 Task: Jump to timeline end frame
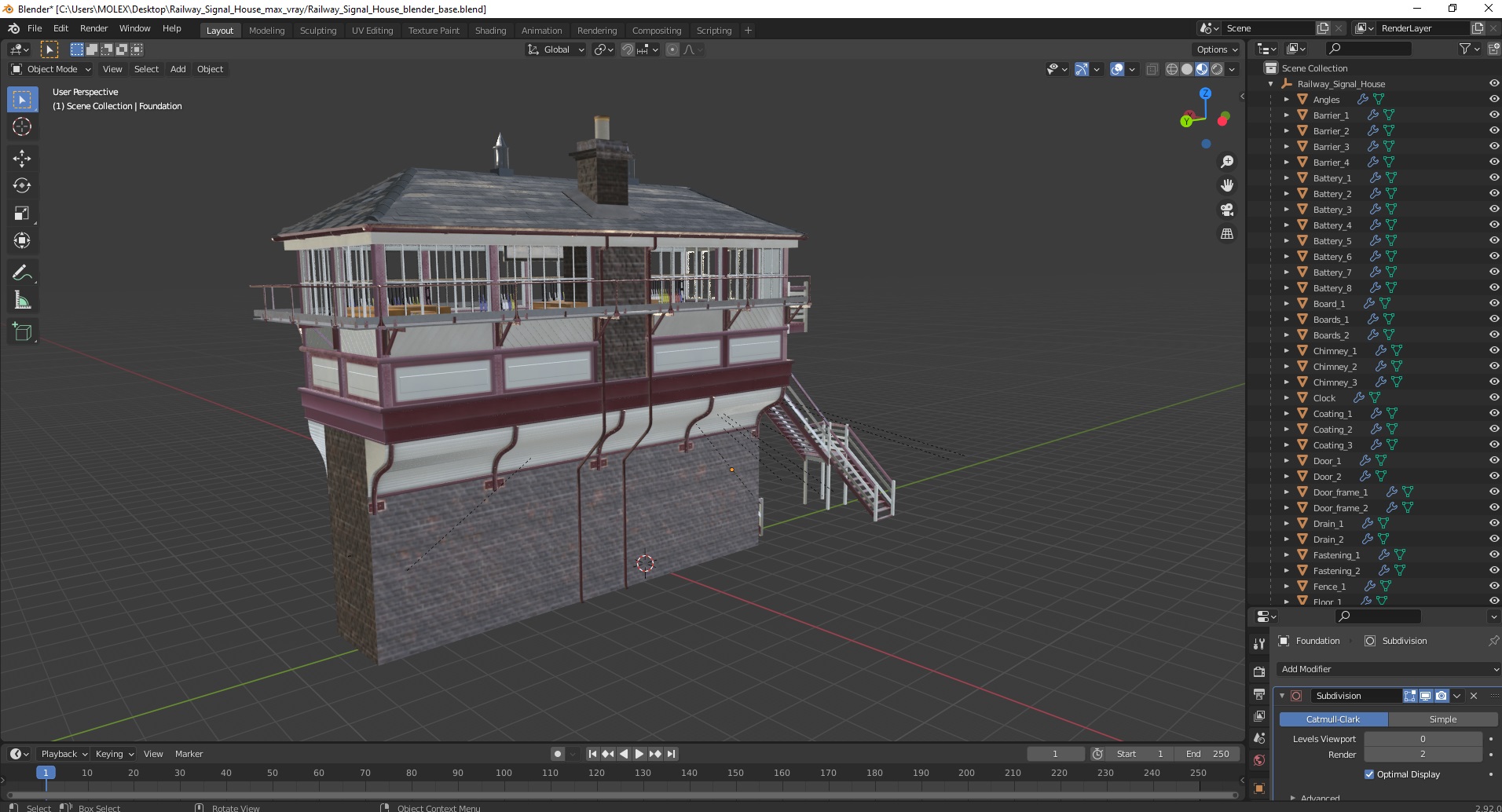(x=671, y=754)
